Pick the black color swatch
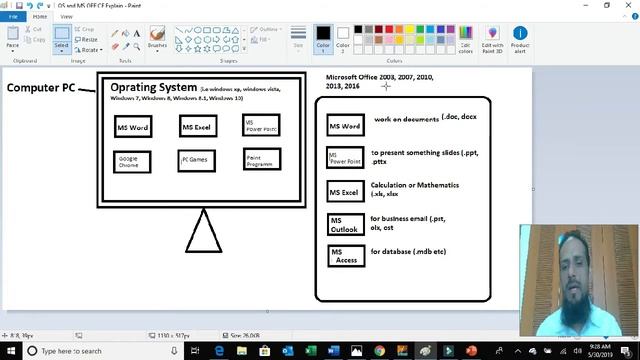This screenshot has width=640, height=360. point(358,29)
